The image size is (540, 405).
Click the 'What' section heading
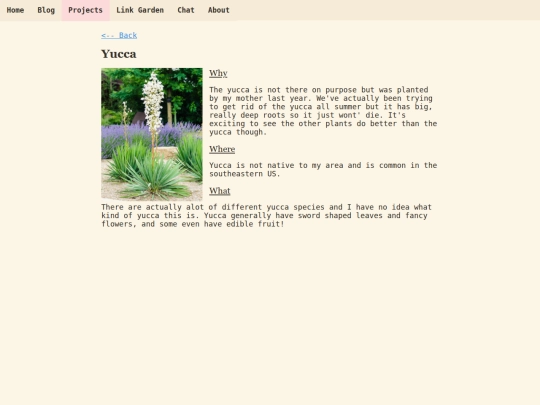click(220, 191)
